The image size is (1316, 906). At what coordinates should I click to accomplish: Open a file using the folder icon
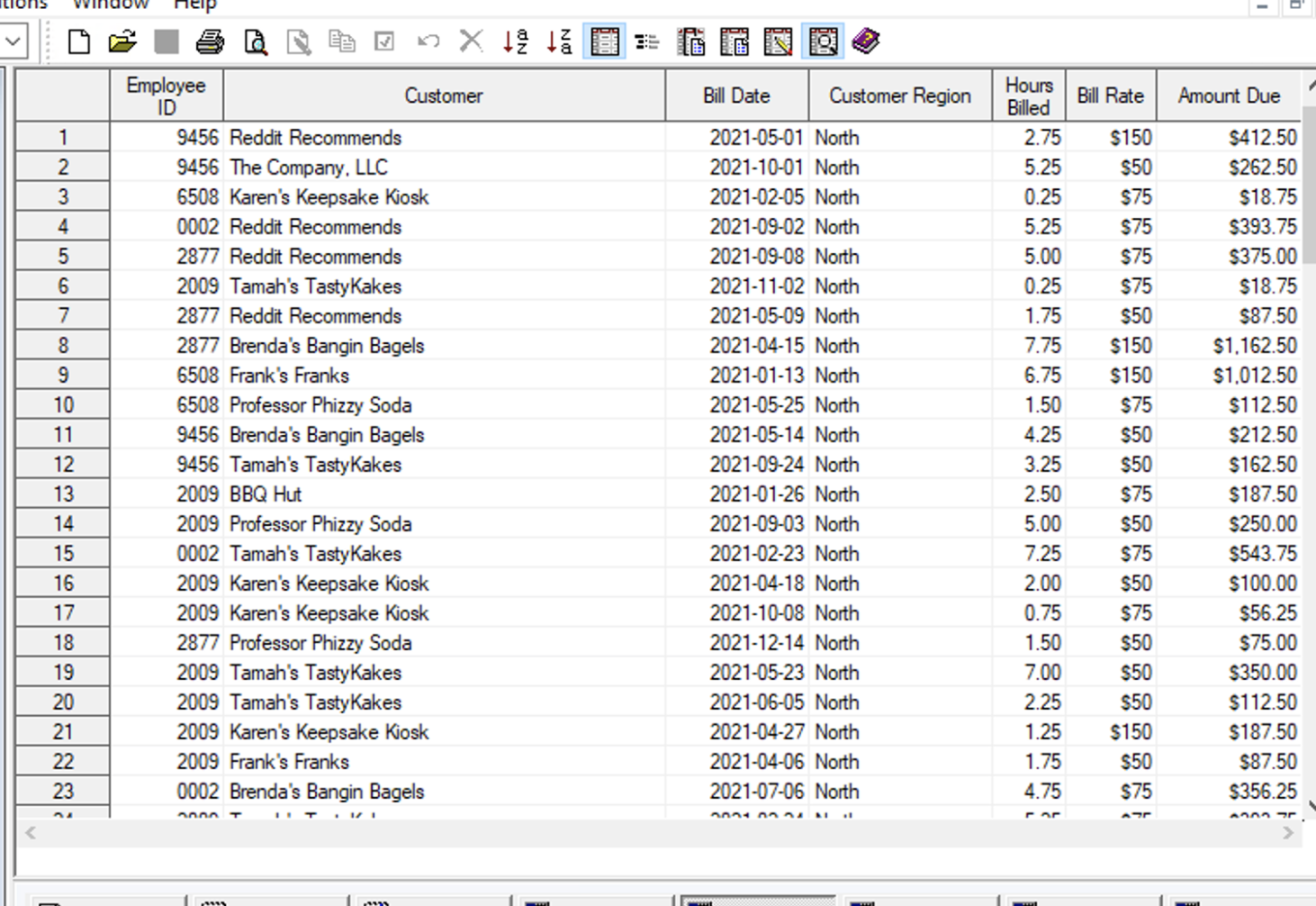122,41
